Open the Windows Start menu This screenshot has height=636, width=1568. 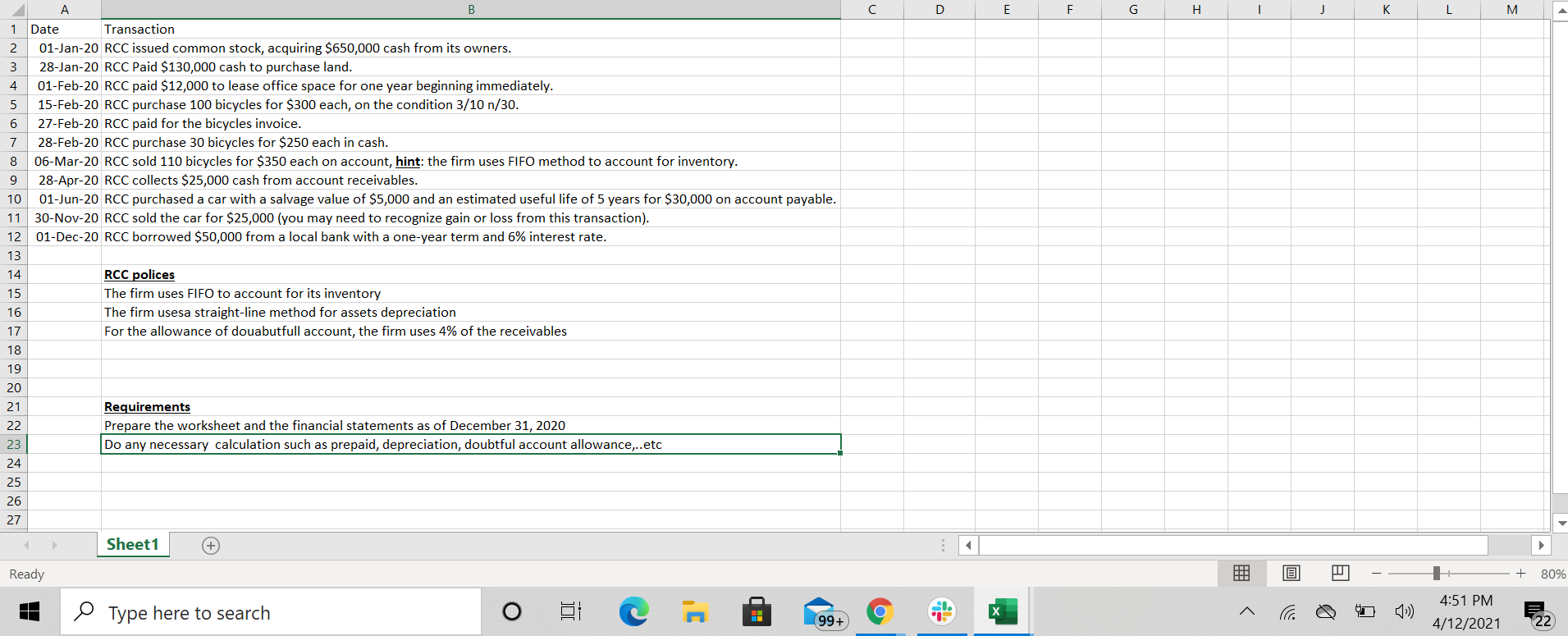[30, 612]
